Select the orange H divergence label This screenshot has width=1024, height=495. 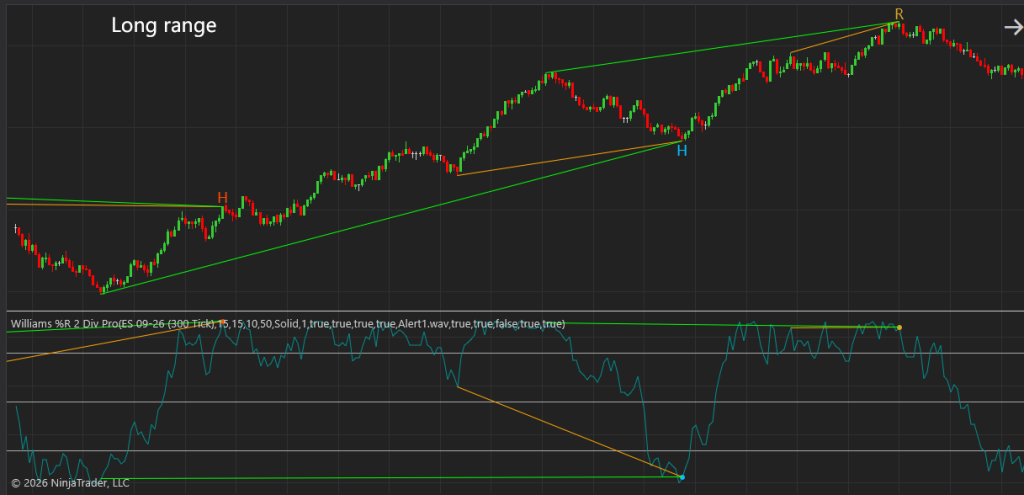223,198
